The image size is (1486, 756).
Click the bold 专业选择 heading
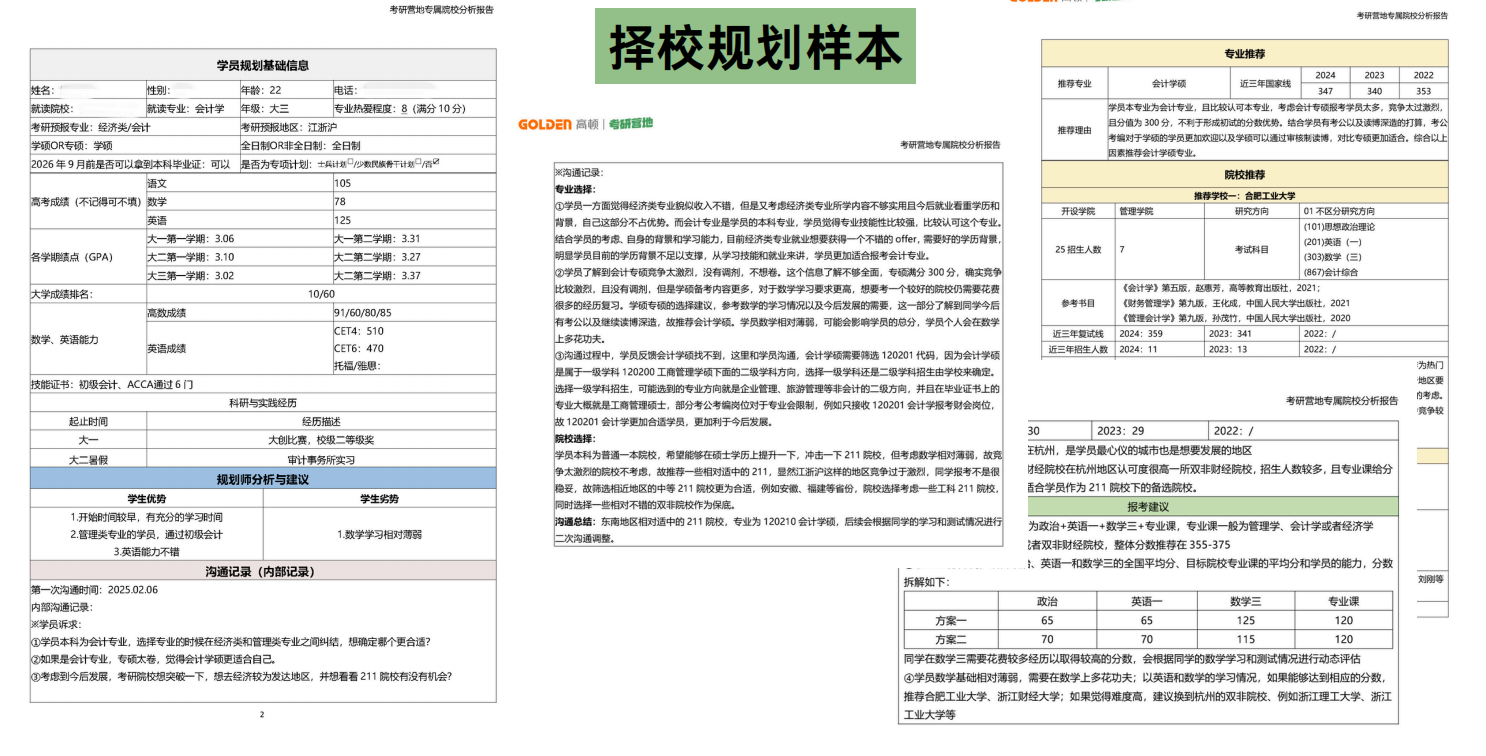point(575,188)
